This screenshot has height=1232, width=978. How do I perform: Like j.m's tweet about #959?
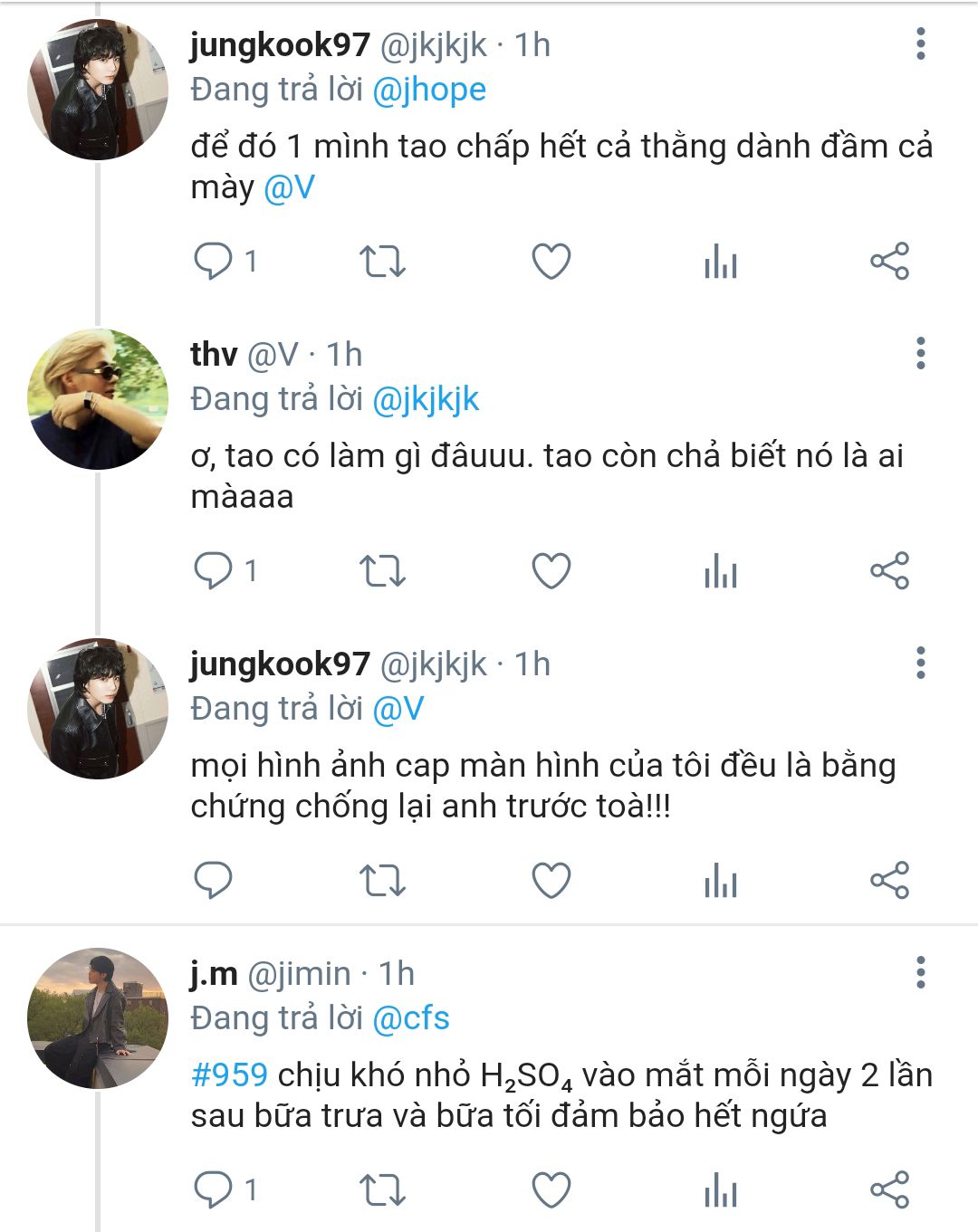[x=551, y=1190]
